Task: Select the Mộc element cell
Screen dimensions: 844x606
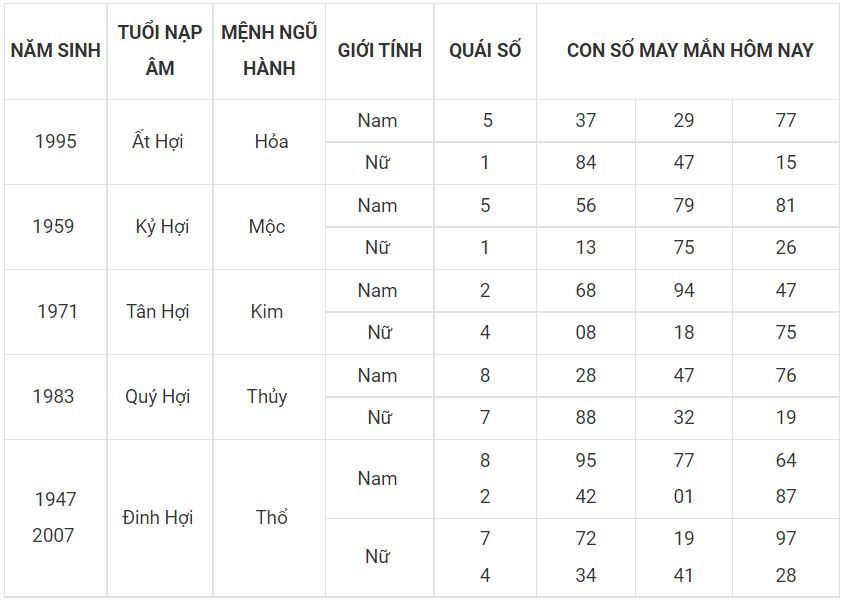Action: [x=267, y=227]
